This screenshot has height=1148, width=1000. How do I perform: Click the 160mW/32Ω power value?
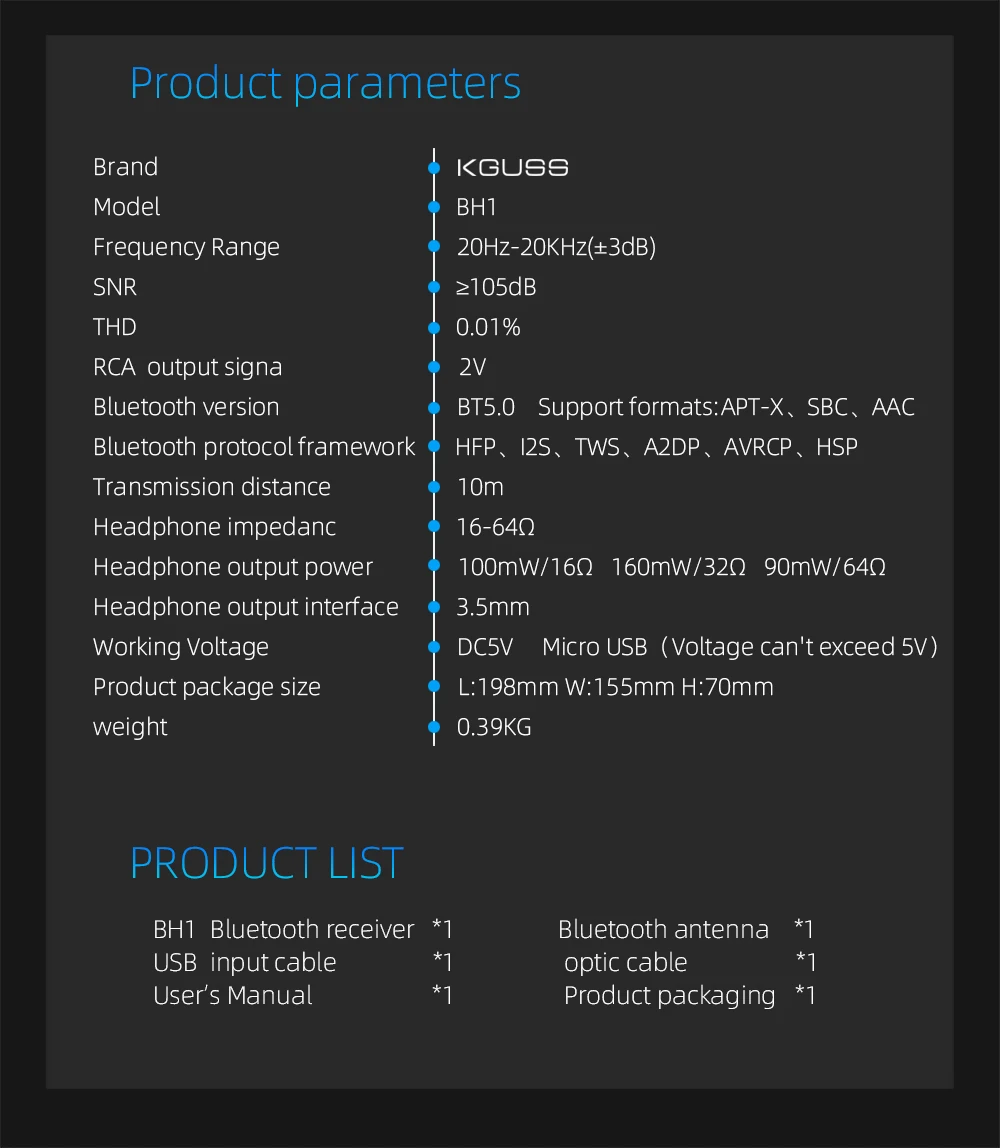tap(678, 567)
